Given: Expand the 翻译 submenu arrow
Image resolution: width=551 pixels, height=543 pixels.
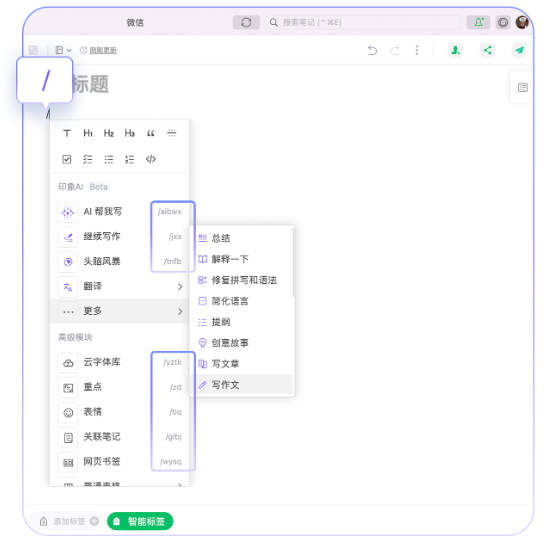Looking at the screenshot, I should 180,287.
